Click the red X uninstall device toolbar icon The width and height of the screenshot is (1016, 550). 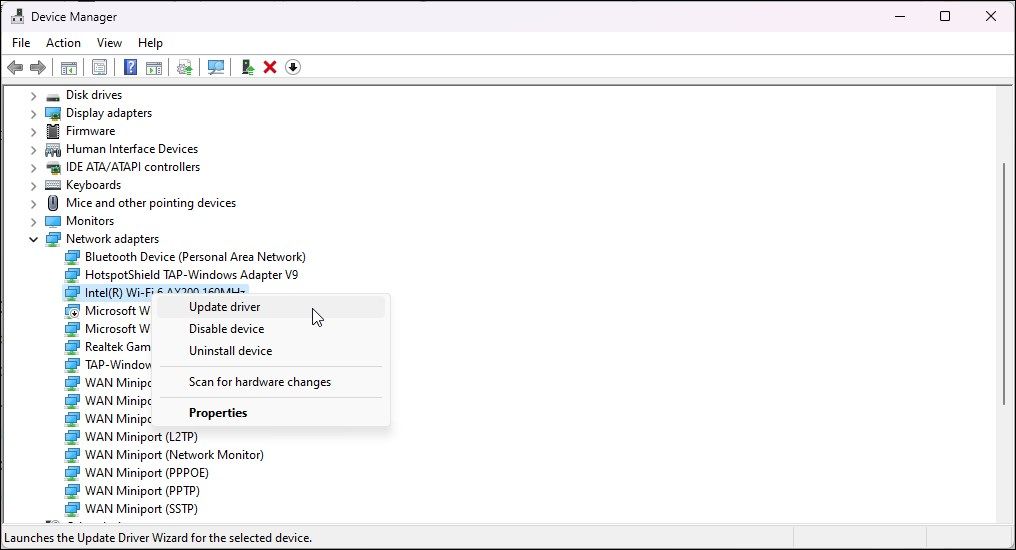(270, 67)
